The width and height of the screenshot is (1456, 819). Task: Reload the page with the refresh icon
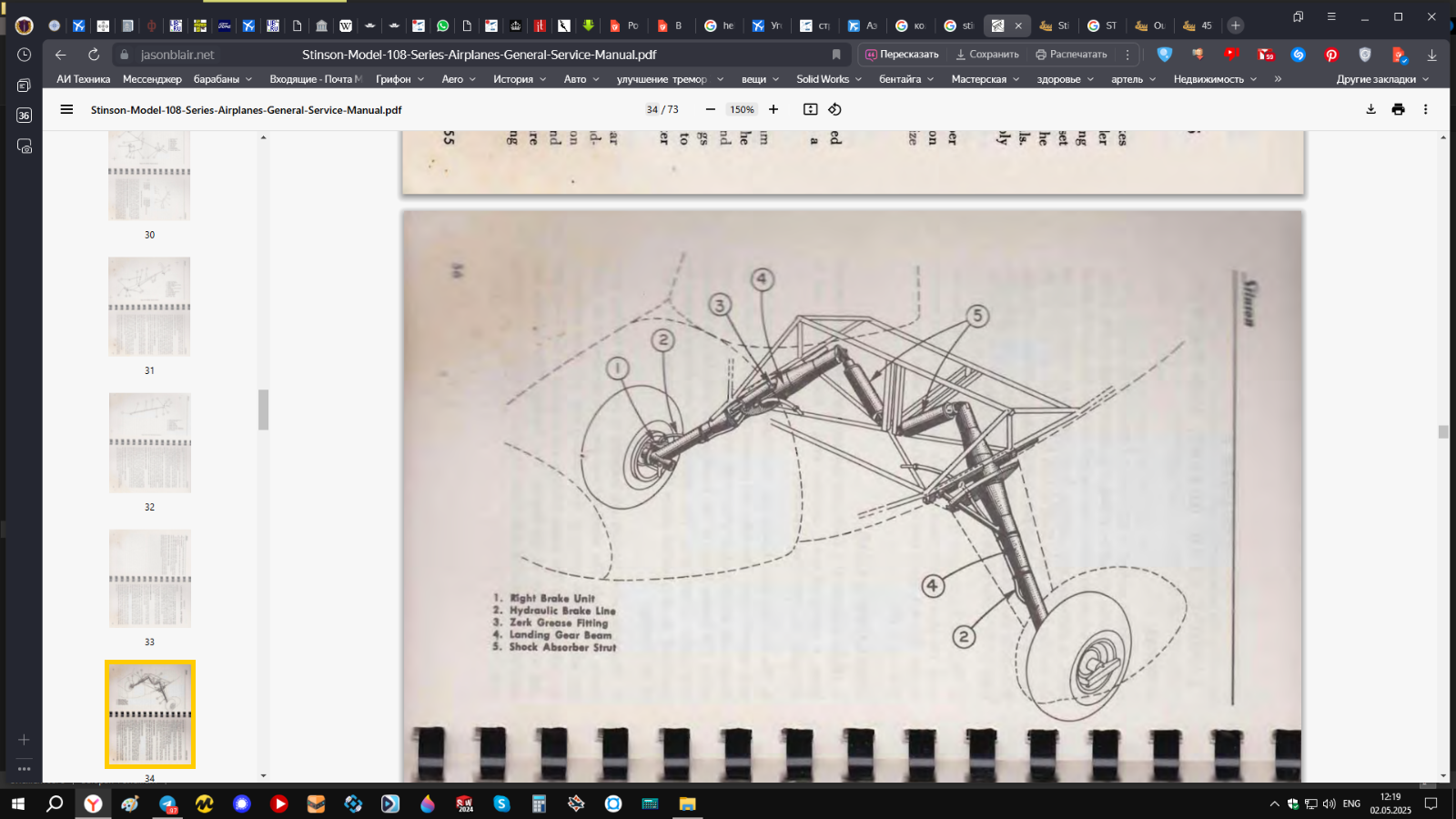[x=94, y=55]
